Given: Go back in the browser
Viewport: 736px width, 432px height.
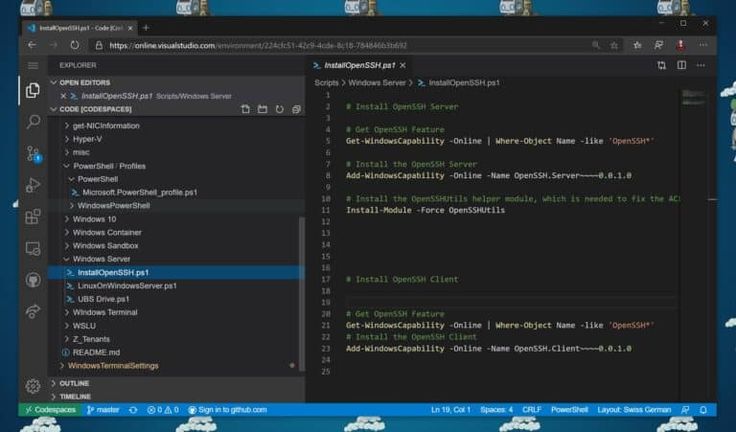Looking at the screenshot, I should tap(32, 45).
